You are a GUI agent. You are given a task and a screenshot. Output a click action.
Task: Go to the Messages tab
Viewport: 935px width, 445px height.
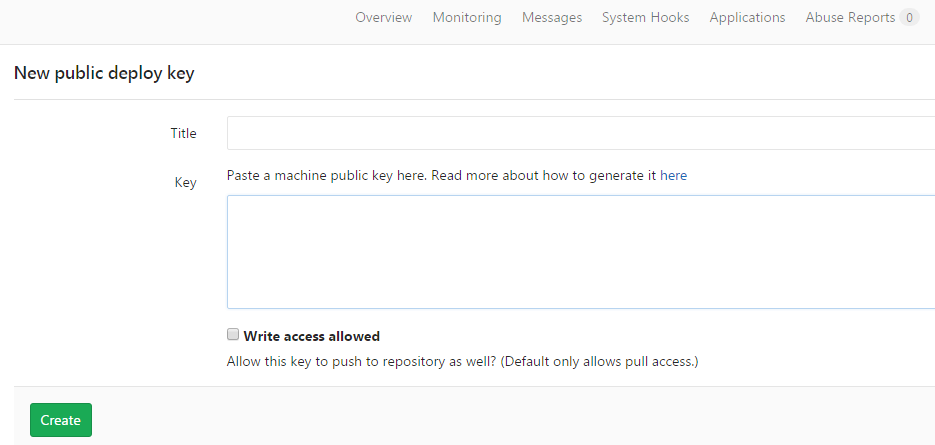[x=552, y=17]
